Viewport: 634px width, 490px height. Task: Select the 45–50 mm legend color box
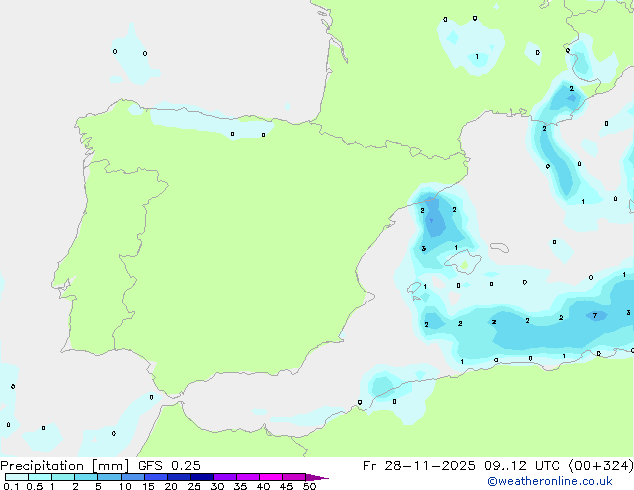(294, 477)
